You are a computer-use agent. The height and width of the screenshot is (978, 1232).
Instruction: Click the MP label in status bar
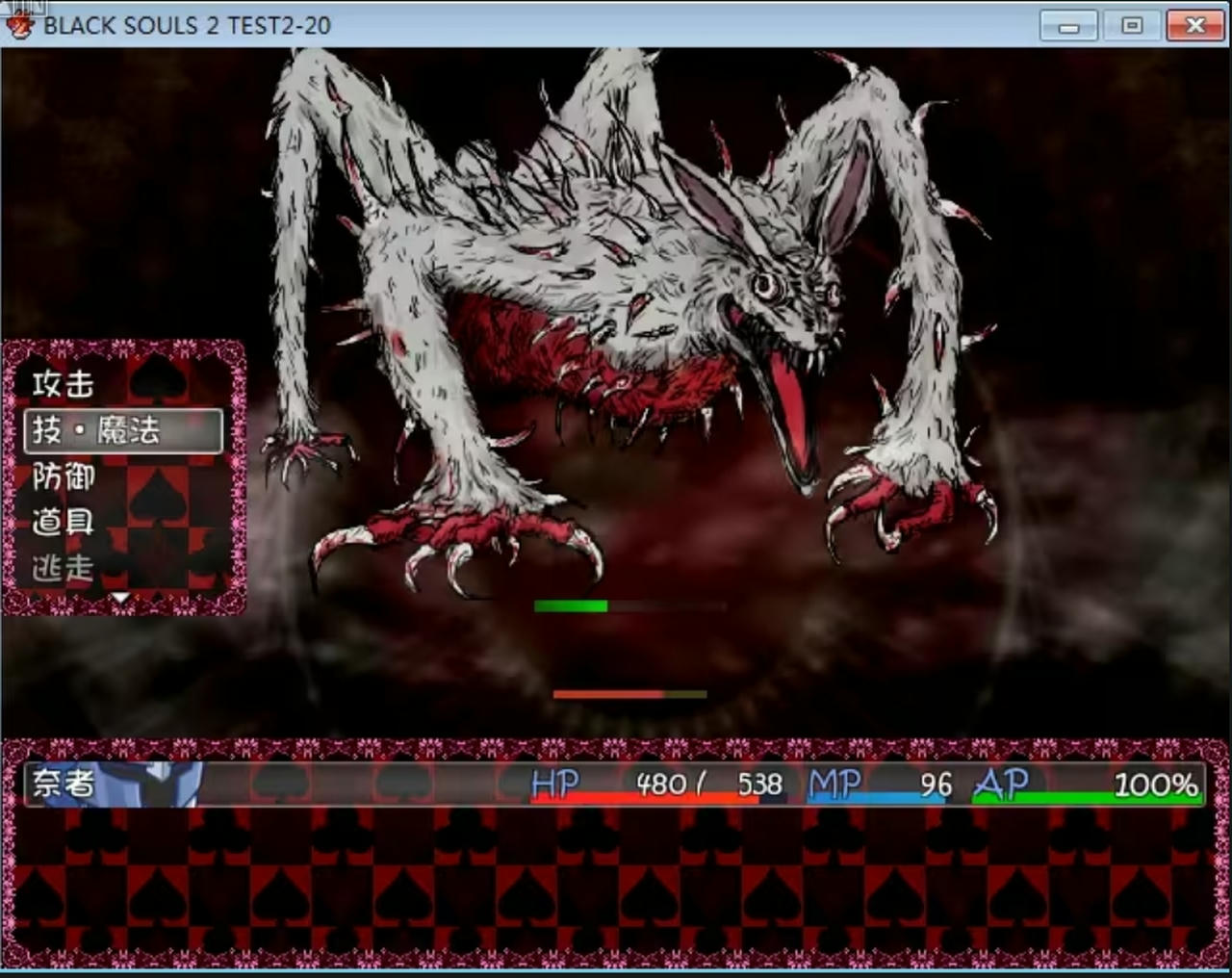(834, 785)
